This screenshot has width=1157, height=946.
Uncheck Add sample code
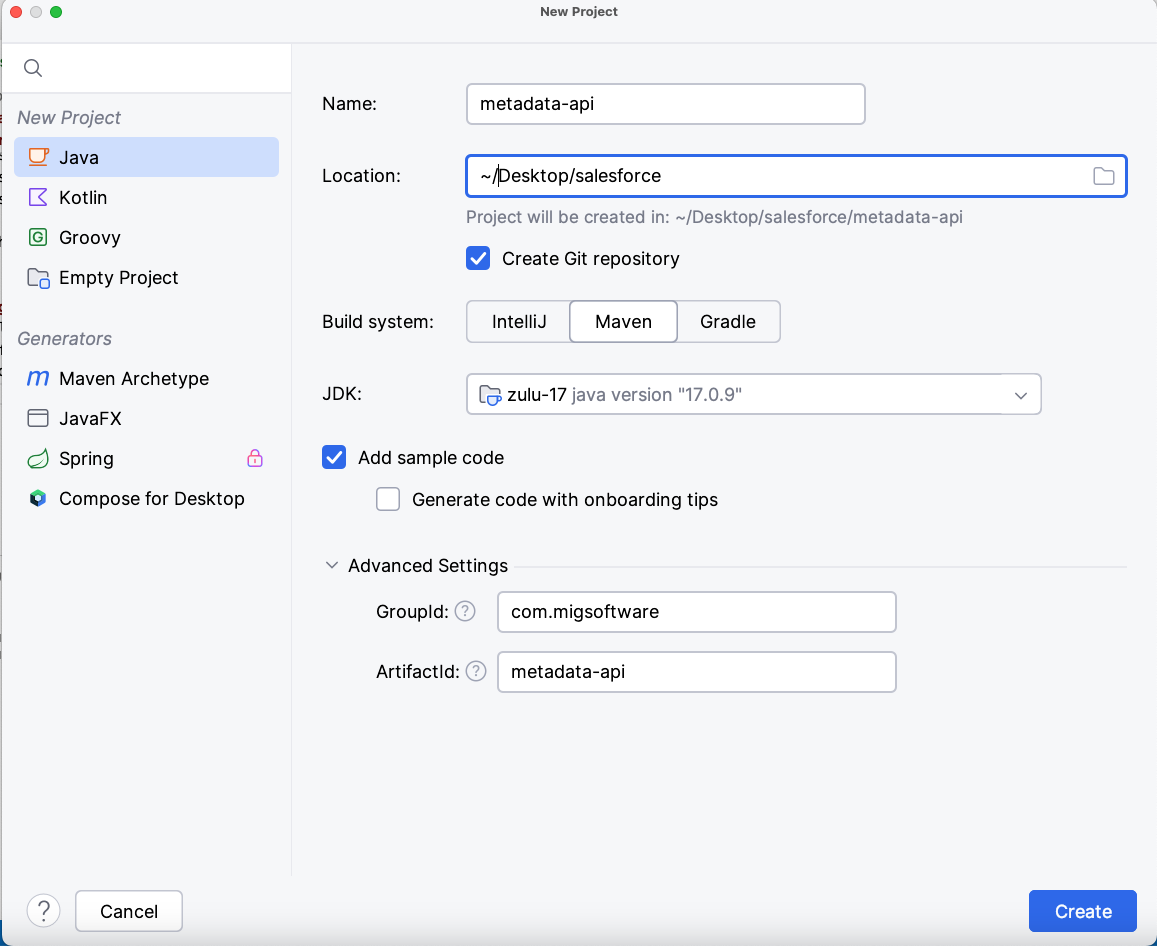[x=334, y=458]
